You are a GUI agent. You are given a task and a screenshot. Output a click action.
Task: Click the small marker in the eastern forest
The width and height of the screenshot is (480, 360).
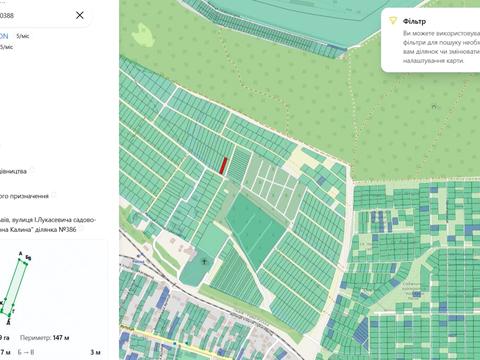coord(434,107)
